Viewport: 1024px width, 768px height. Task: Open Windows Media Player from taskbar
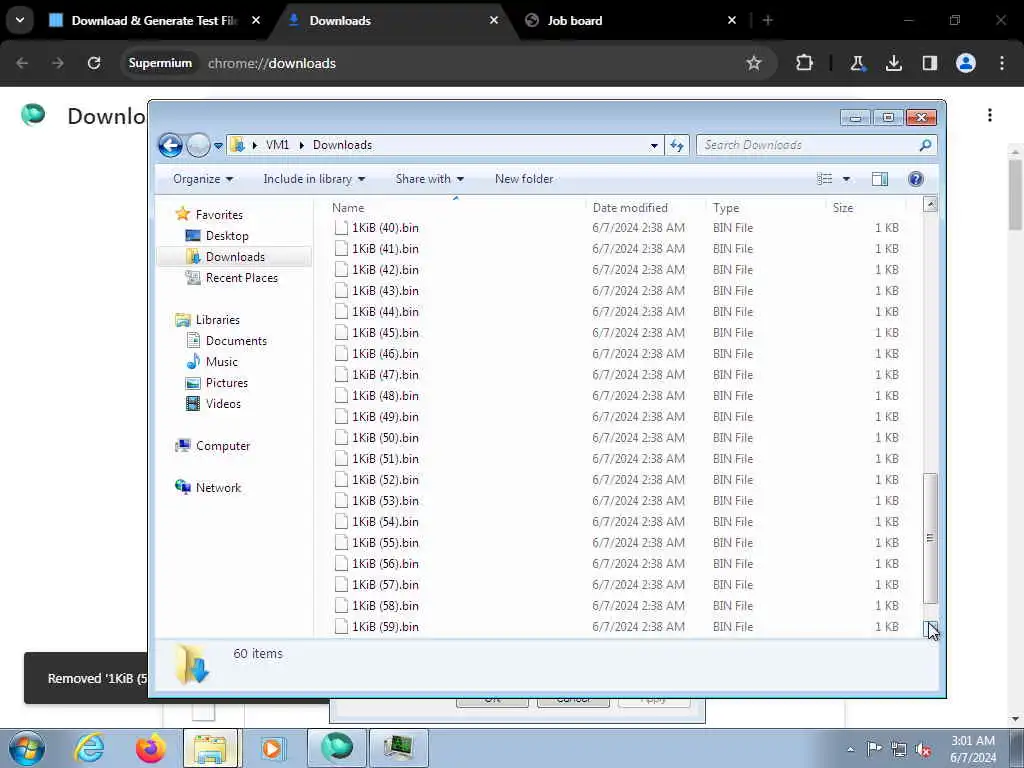pos(272,748)
